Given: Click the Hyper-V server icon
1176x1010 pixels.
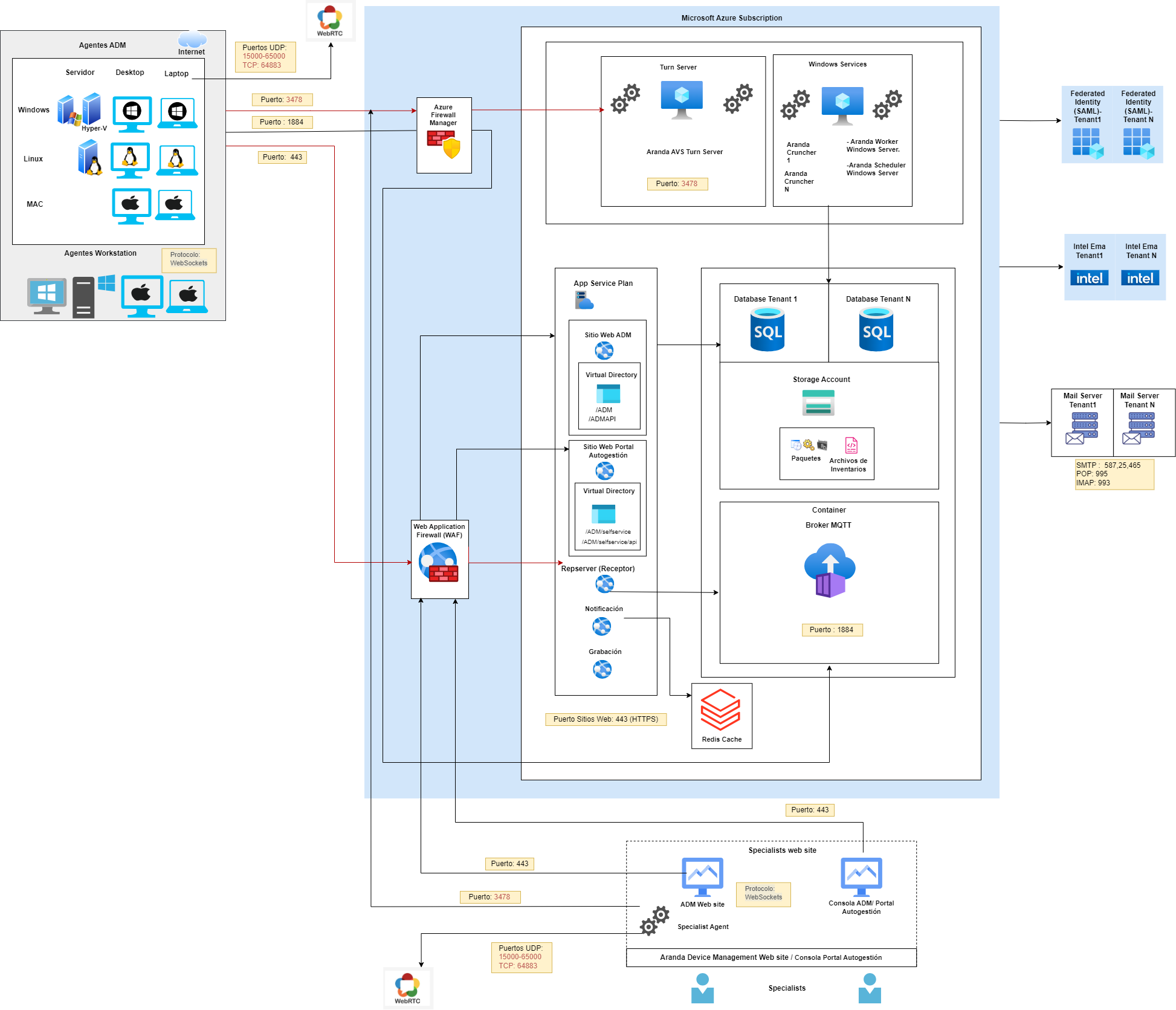Looking at the screenshot, I should (92, 109).
